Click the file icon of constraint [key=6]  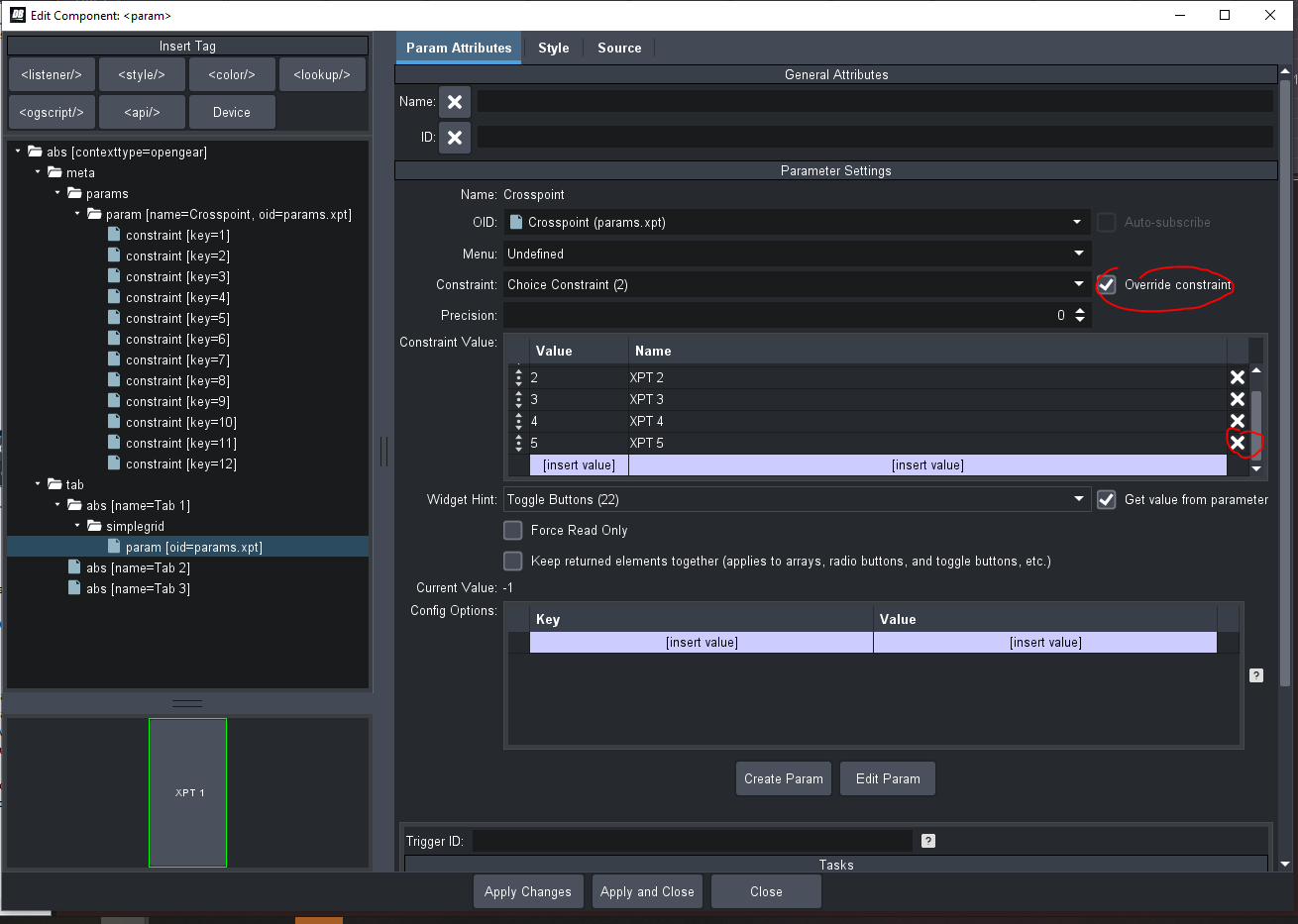[x=115, y=339]
